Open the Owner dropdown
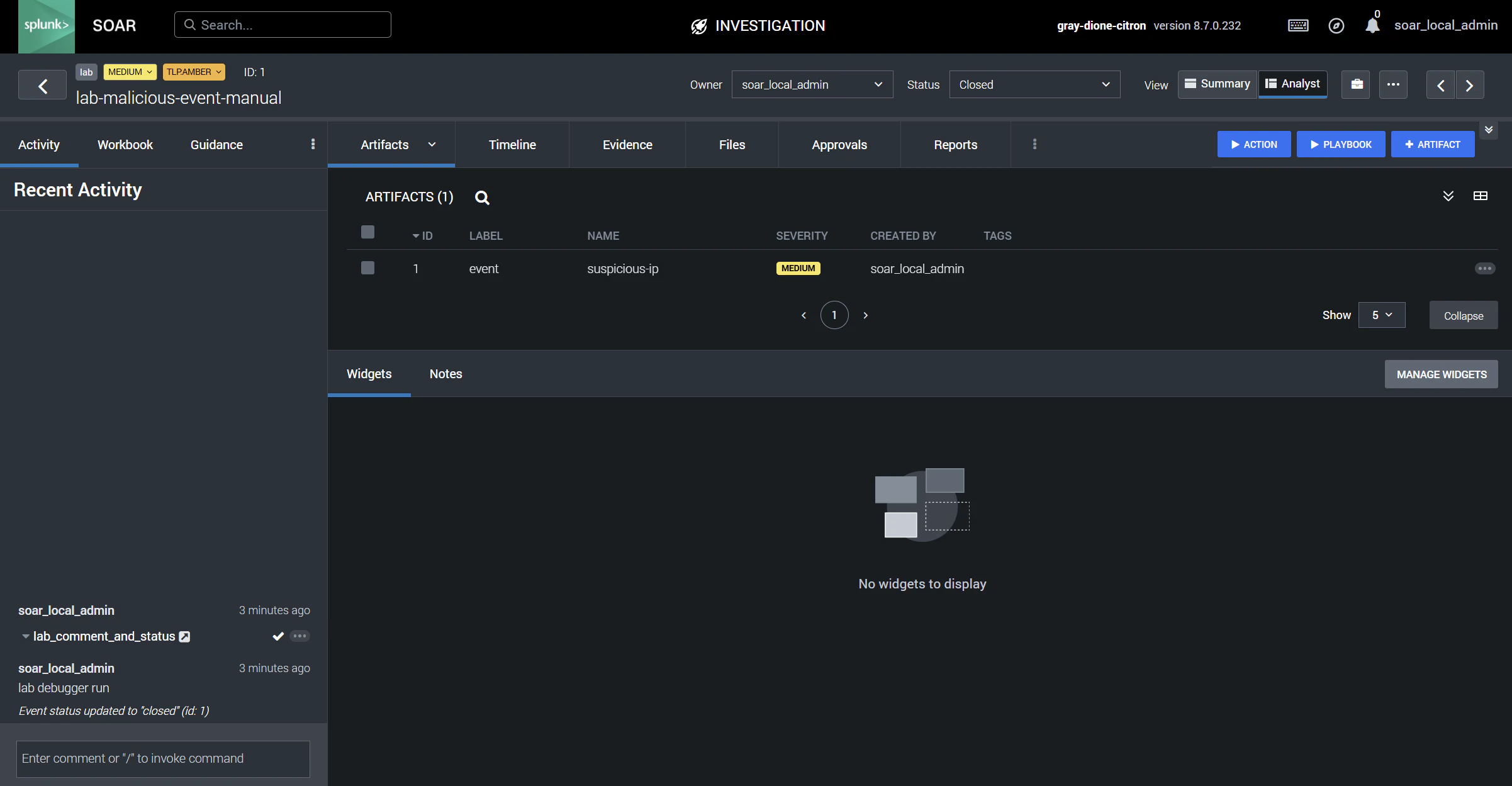This screenshot has height=786, width=1512. coord(812,84)
